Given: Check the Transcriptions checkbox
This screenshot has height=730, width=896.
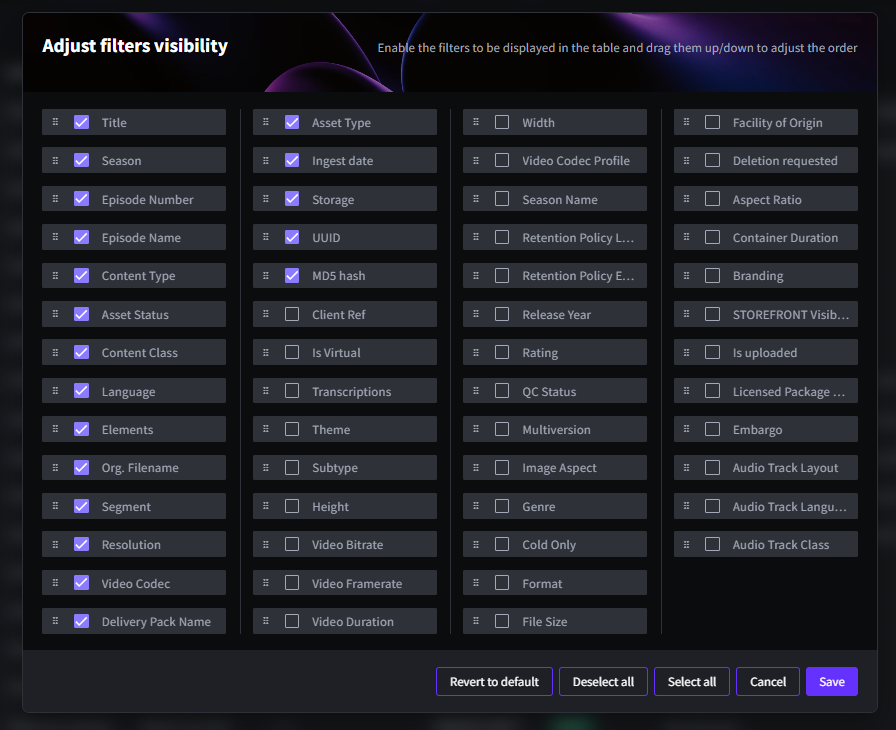Looking at the screenshot, I should [x=292, y=391].
